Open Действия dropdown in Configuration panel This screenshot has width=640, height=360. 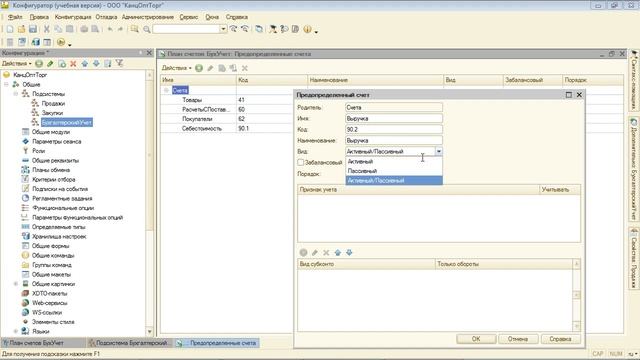click(16, 64)
